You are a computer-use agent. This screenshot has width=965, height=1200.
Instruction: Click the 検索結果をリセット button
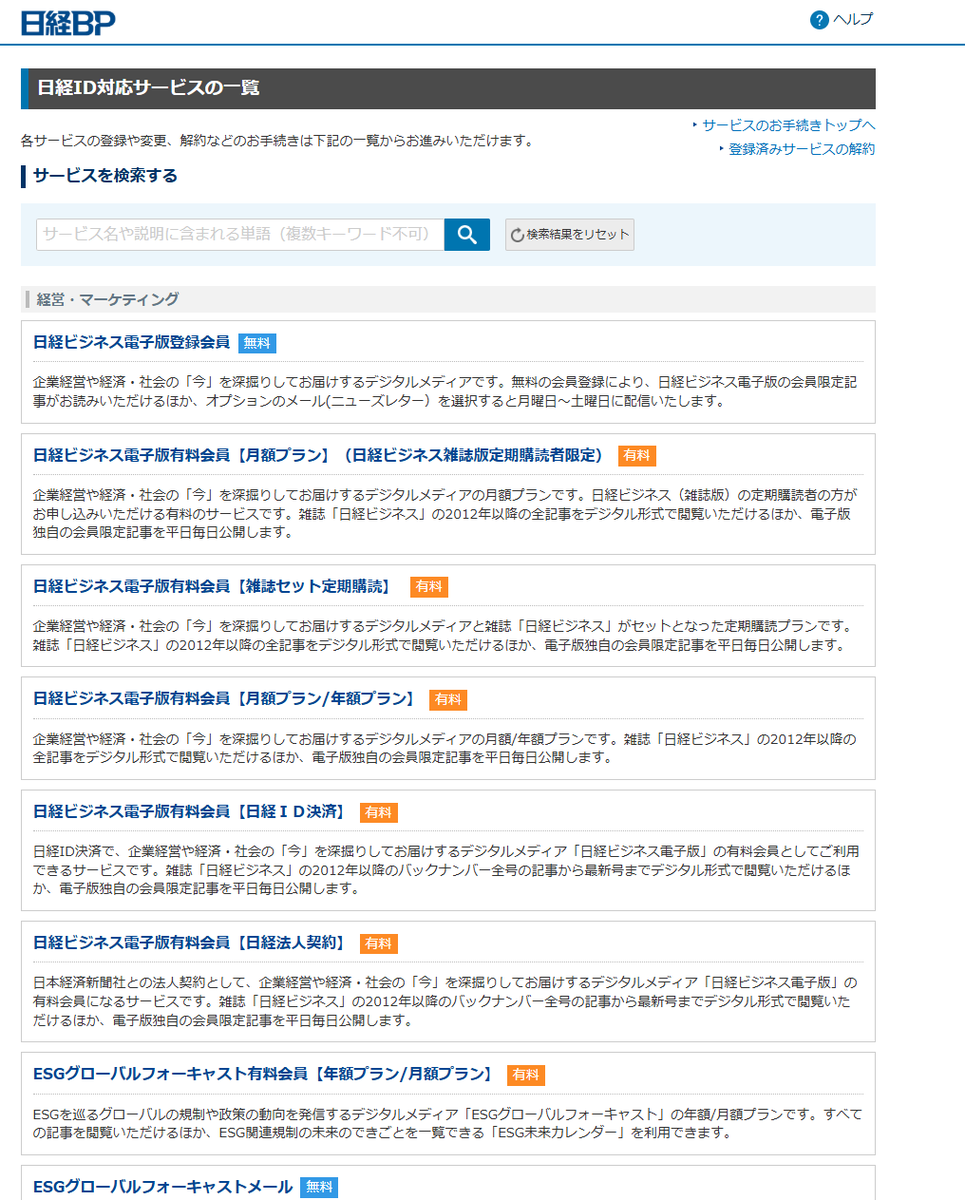(570, 234)
